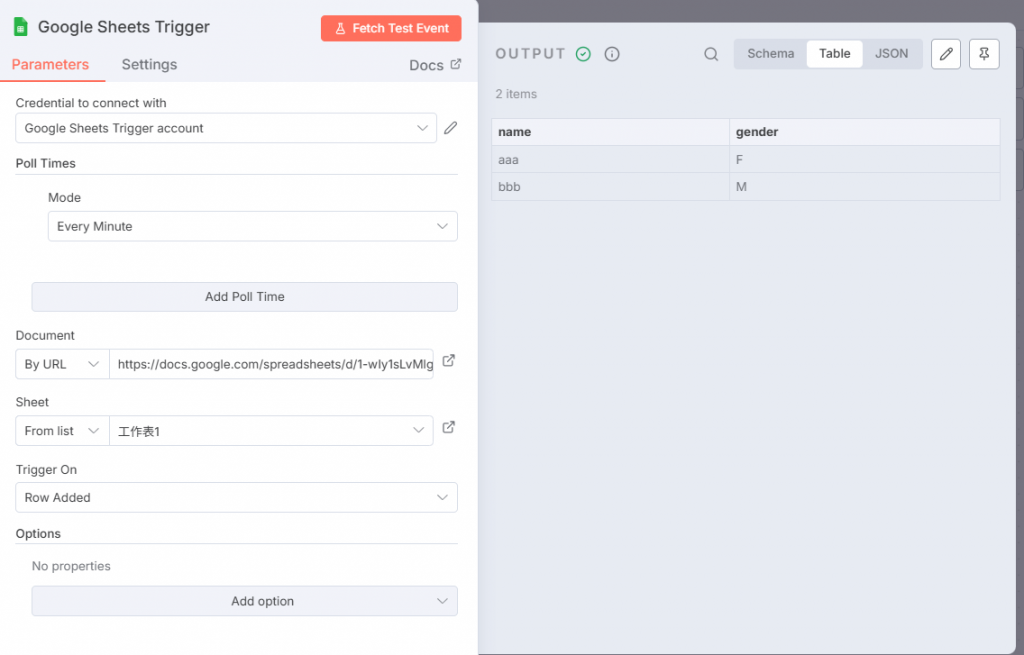The image size is (1024, 655).
Task: Switch output view to JSON
Action: [x=891, y=54]
